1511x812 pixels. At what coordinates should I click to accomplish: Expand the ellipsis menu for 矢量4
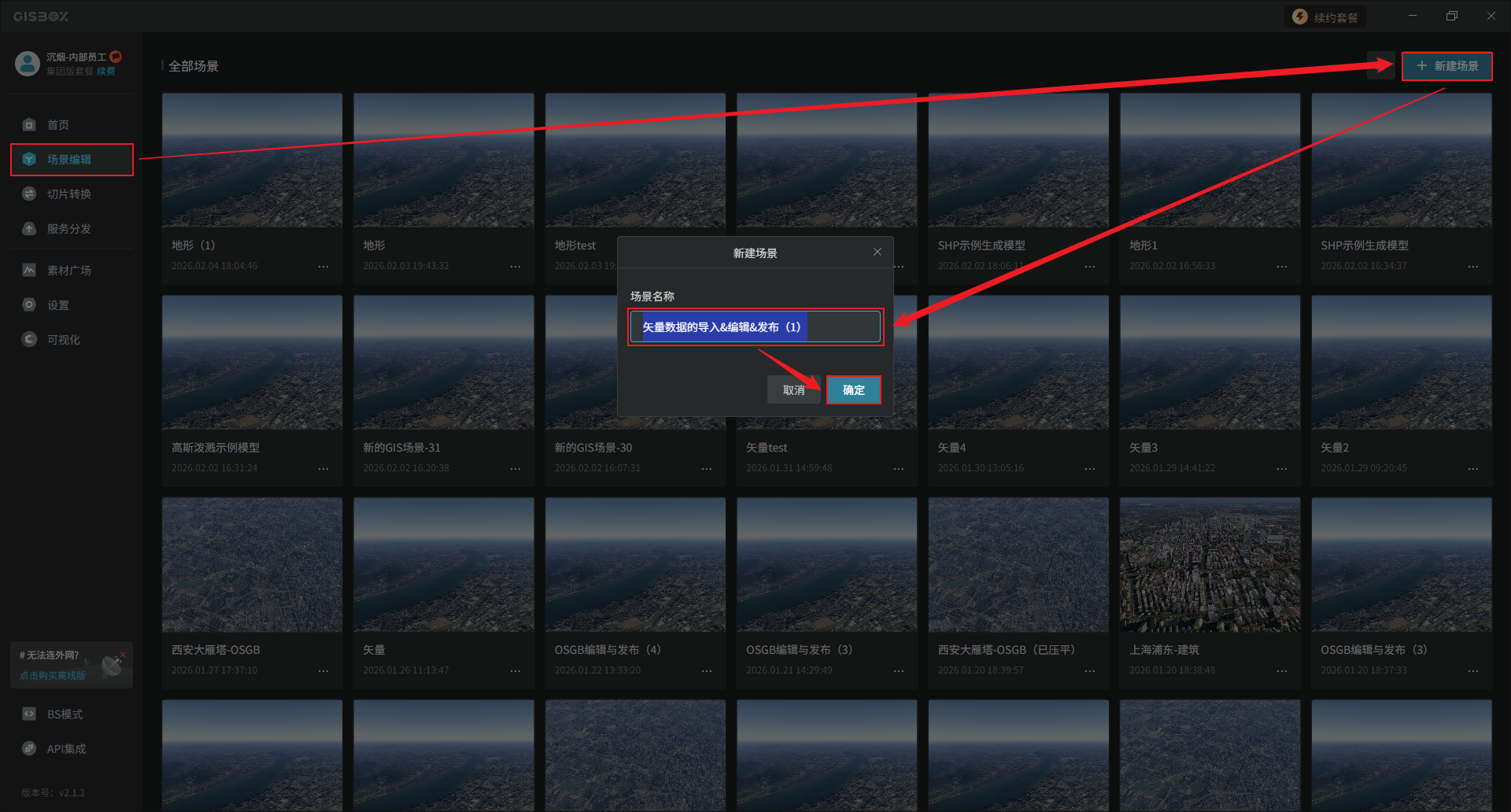(1089, 469)
